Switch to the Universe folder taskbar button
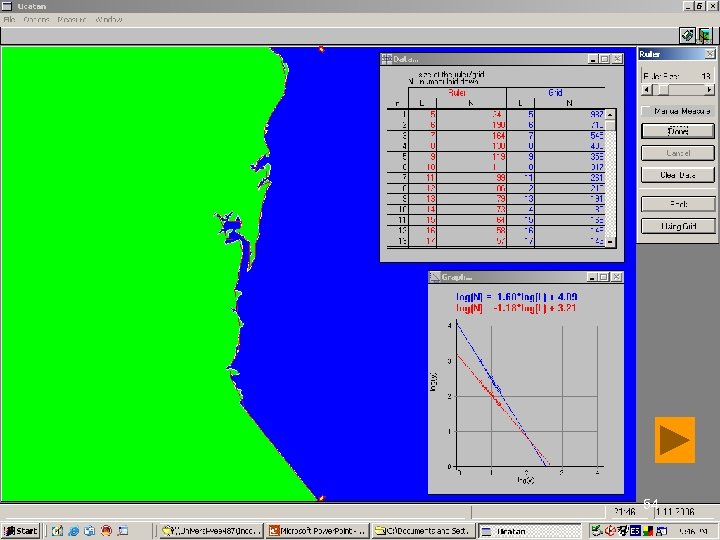 212,531
